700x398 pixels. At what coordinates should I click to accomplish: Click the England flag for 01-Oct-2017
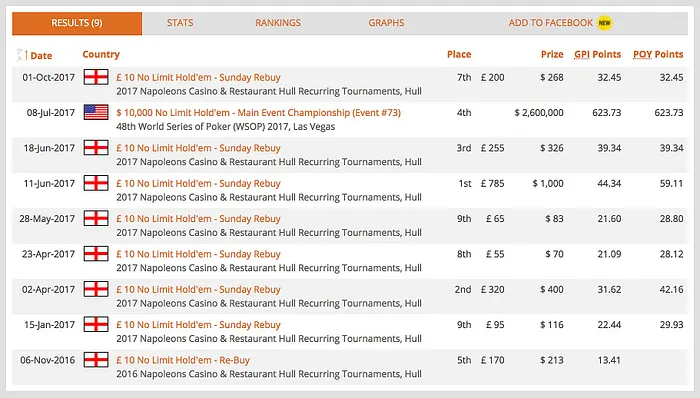[x=96, y=77]
